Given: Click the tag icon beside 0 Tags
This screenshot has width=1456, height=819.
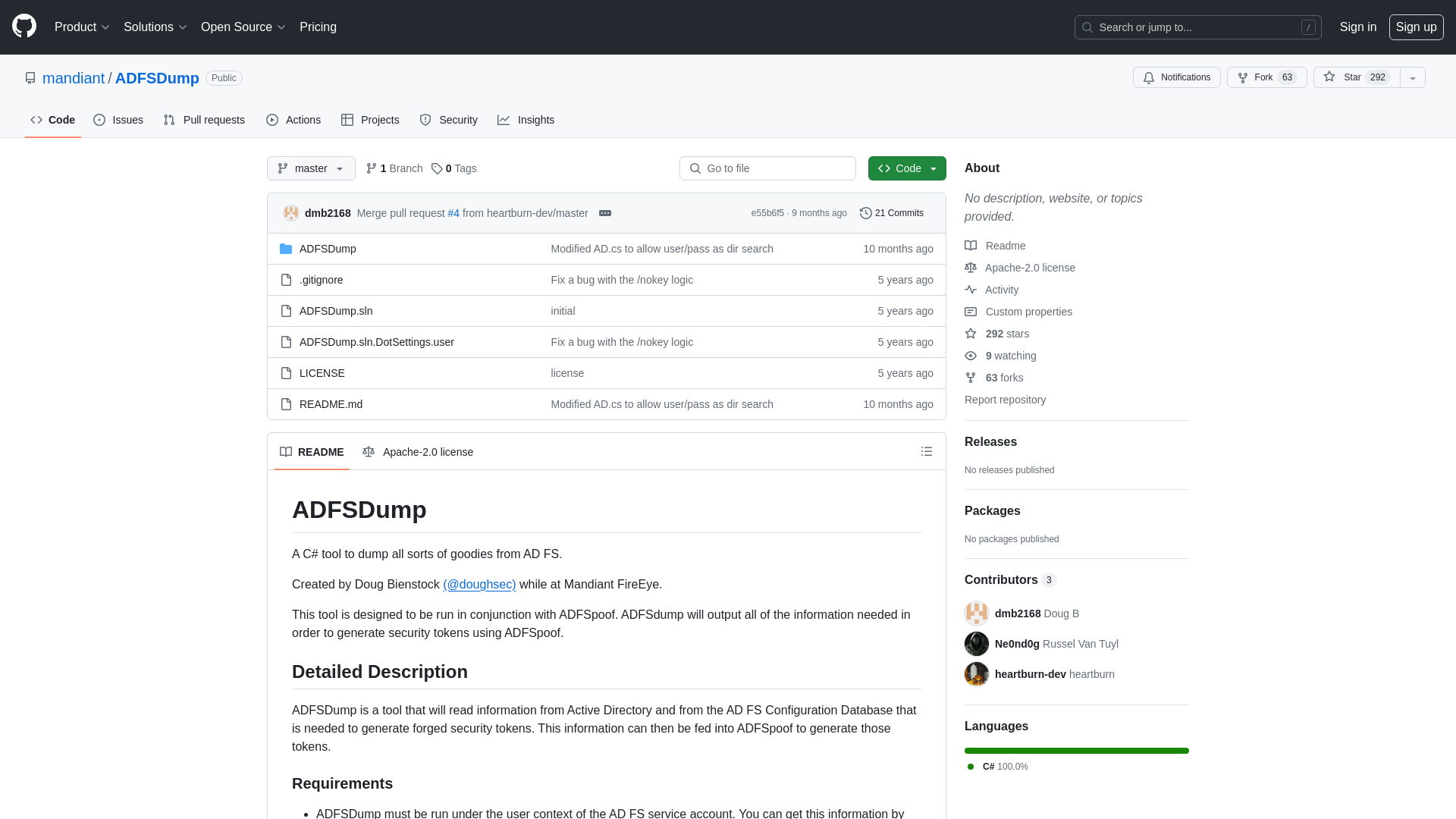Looking at the screenshot, I should click(437, 168).
